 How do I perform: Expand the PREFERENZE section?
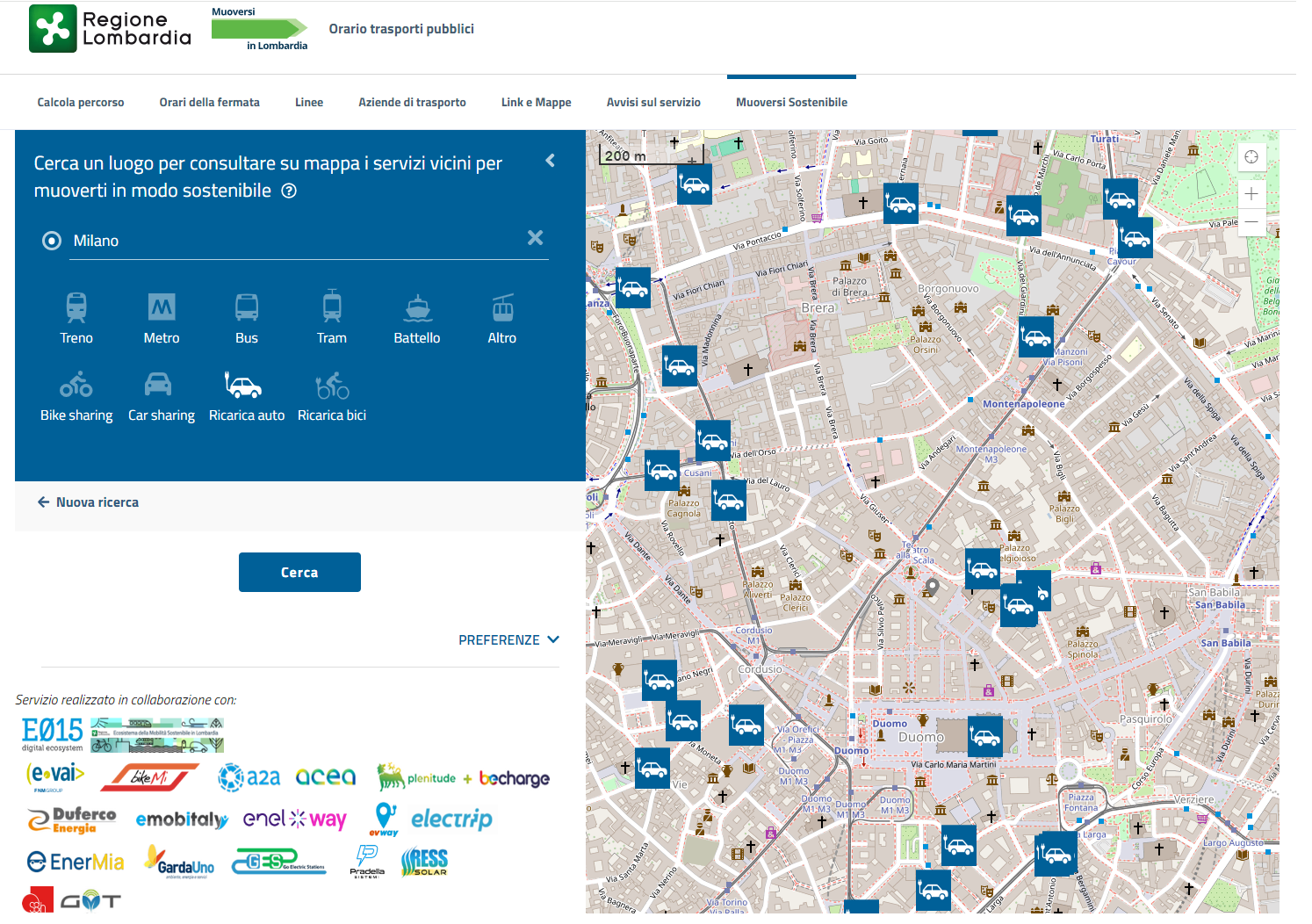508,640
